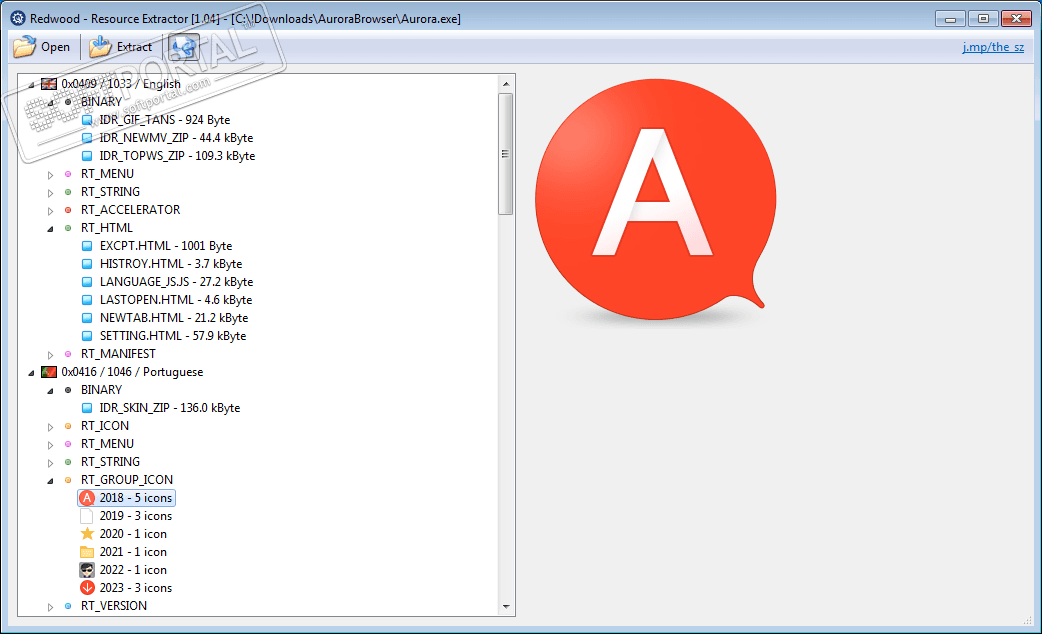Click the SETTING.HTML file icon
This screenshot has width=1042, height=634.
coord(87,336)
